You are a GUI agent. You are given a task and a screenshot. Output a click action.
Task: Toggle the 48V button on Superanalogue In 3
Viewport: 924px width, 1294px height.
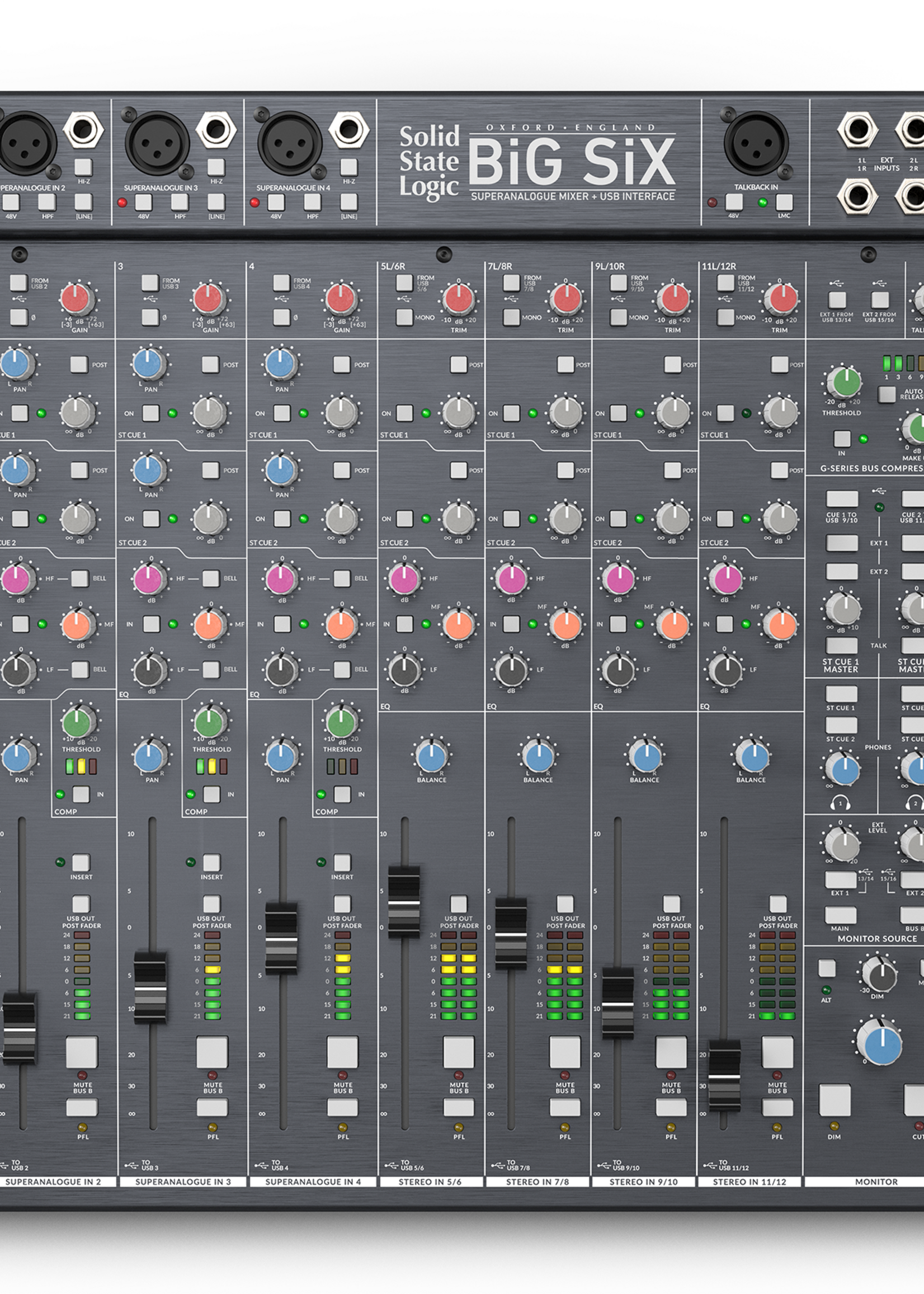click(143, 202)
